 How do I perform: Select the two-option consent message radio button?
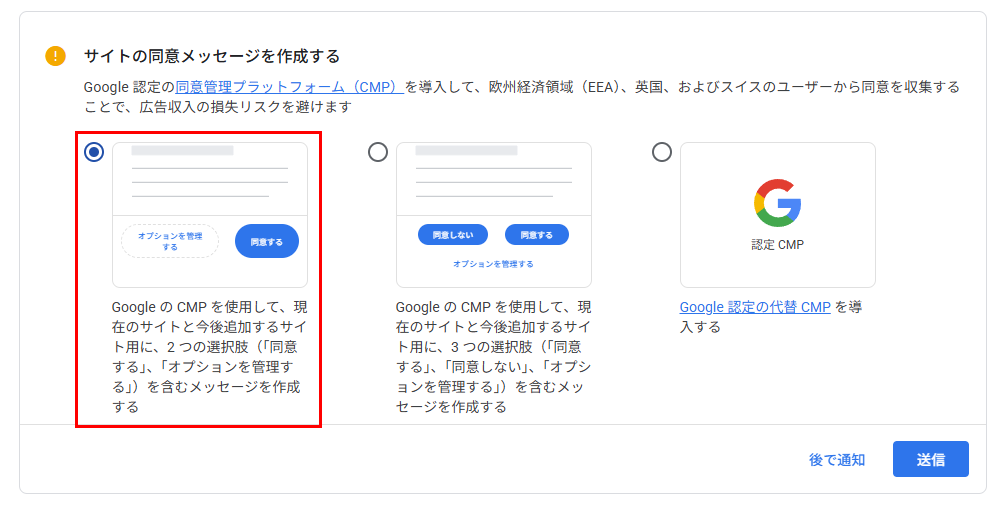pos(94,152)
